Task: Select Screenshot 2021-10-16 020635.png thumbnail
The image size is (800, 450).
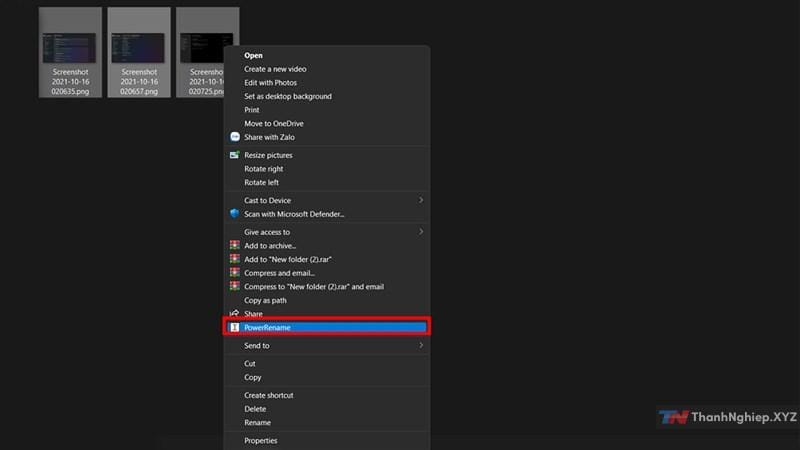Action: [x=69, y=47]
